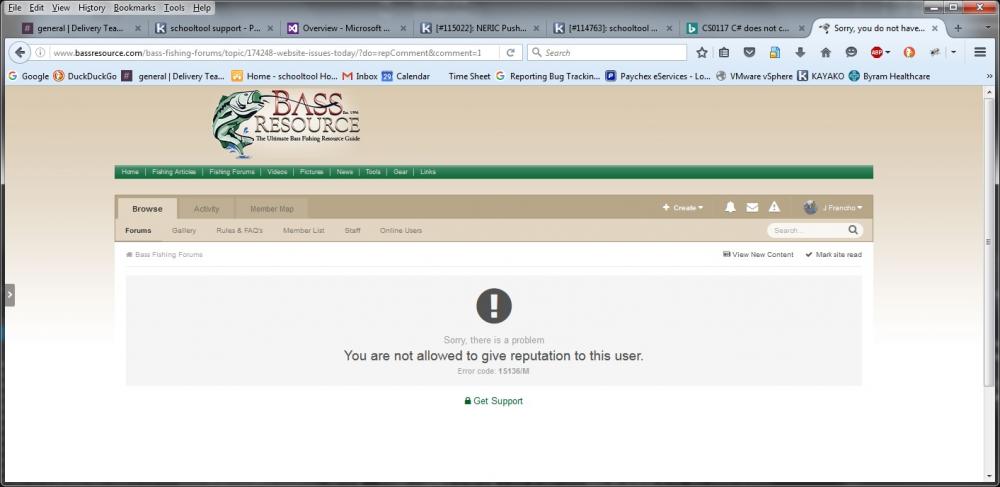Save page to Pocket
1000x487 pixels.
pos(749,53)
